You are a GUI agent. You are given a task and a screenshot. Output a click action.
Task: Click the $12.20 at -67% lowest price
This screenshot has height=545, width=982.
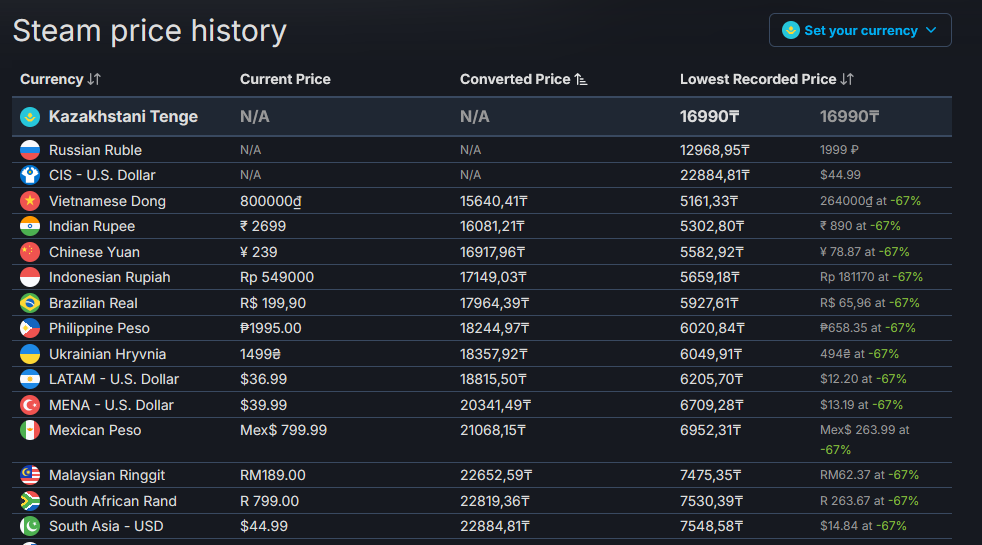point(863,379)
